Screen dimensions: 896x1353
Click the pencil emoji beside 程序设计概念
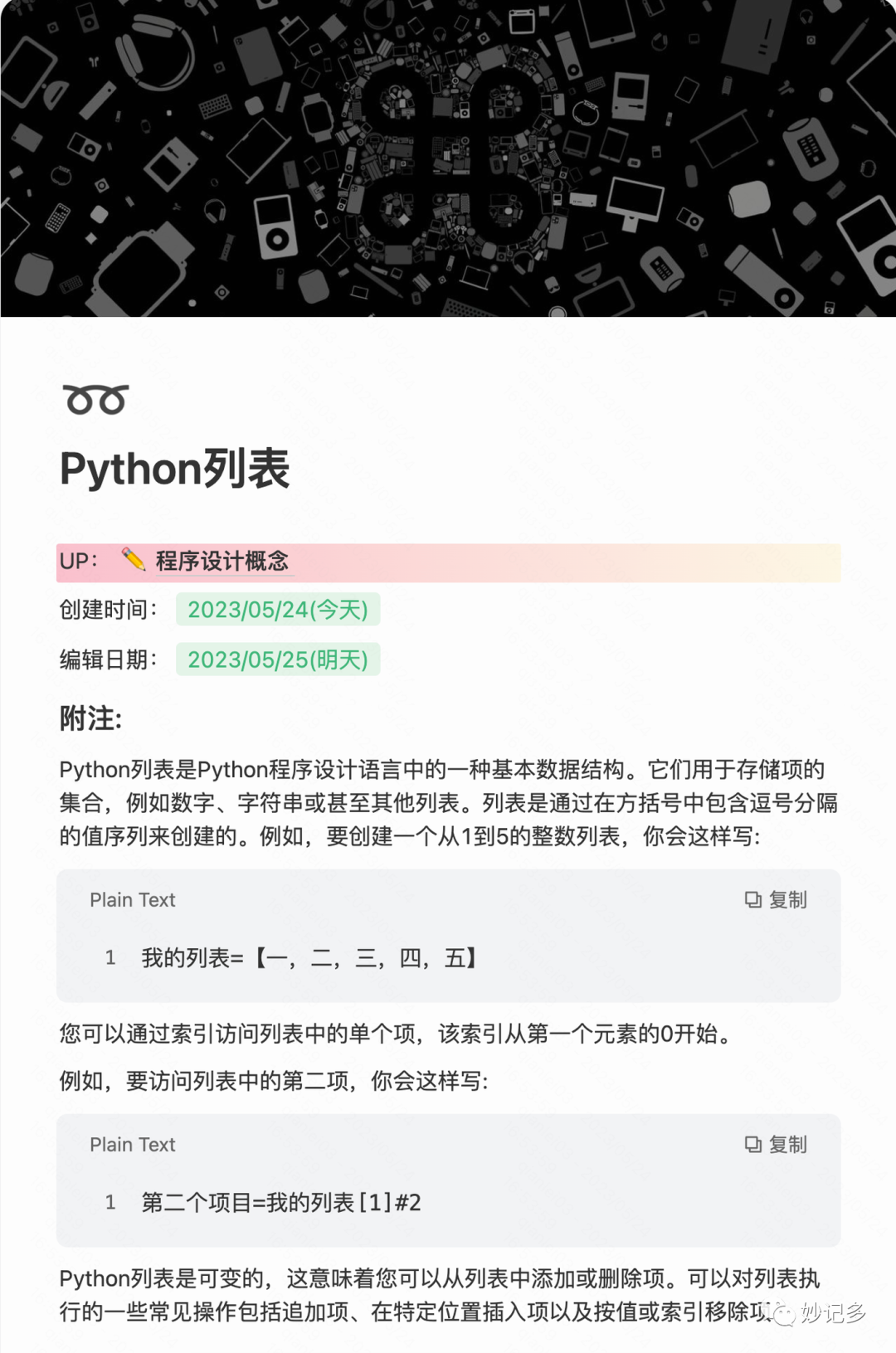pyautogui.click(x=133, y=560)
